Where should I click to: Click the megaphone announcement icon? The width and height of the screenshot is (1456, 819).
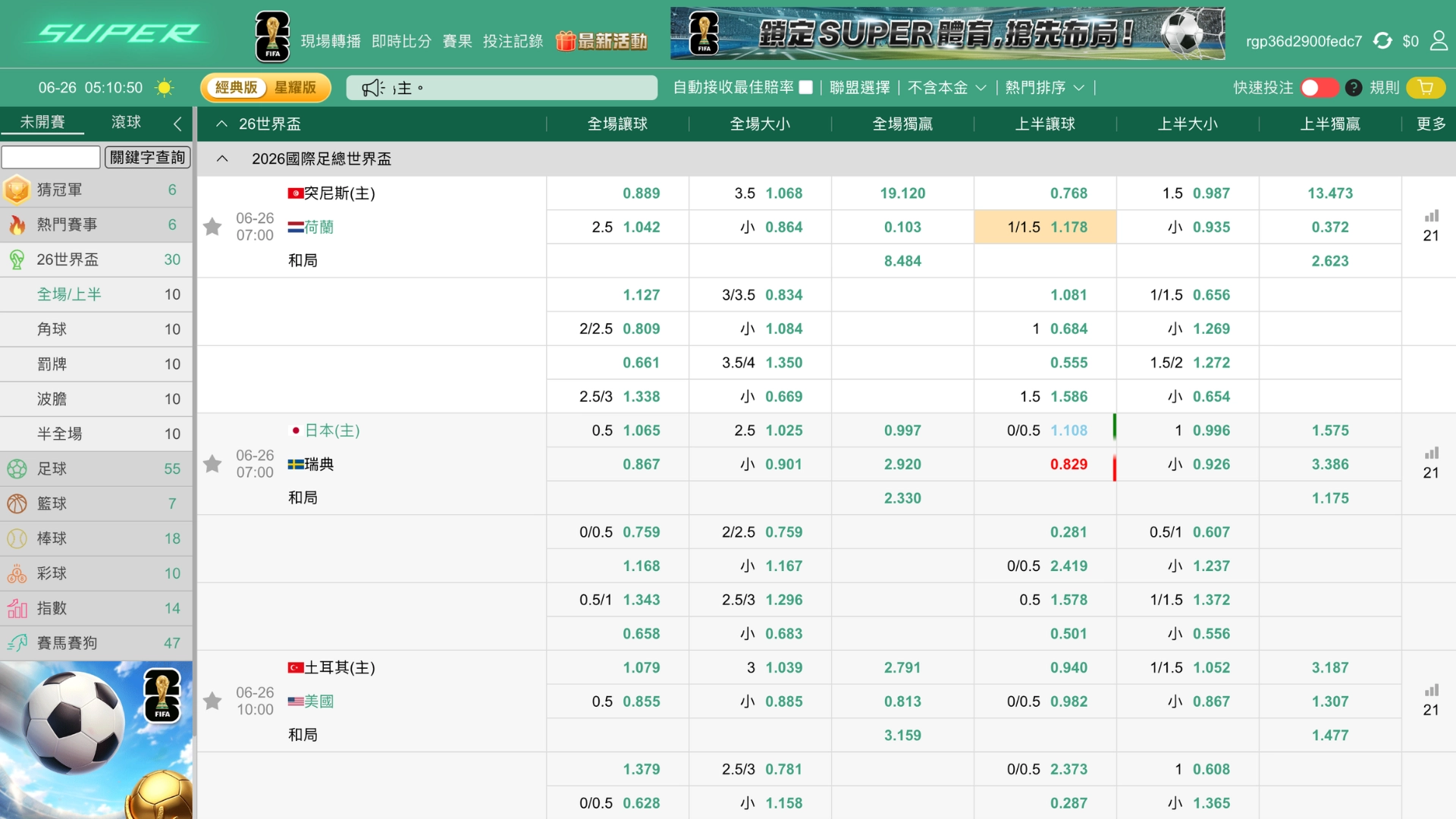(372, 88)
